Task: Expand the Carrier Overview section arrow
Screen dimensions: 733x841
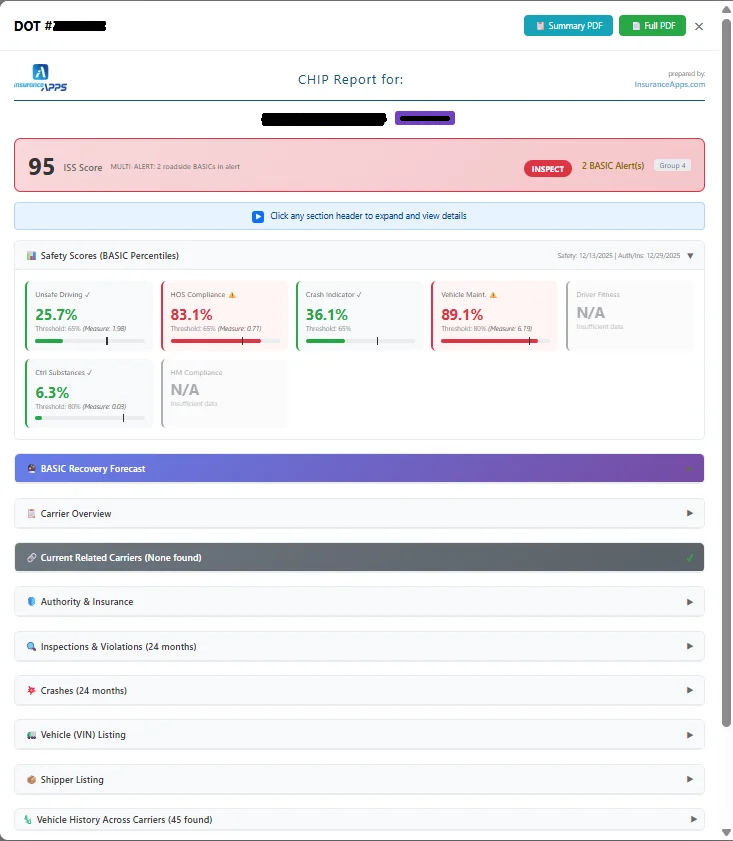Action: pos(690,513)
